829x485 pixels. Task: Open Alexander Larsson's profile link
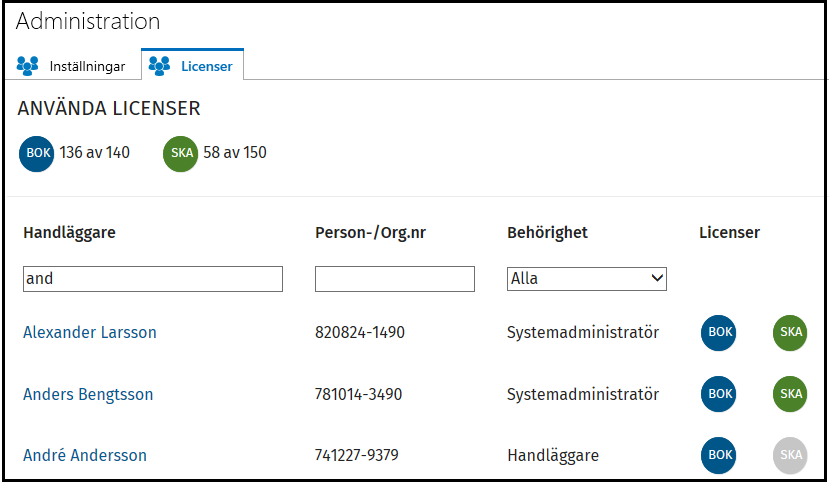click(x=90, y=333)
